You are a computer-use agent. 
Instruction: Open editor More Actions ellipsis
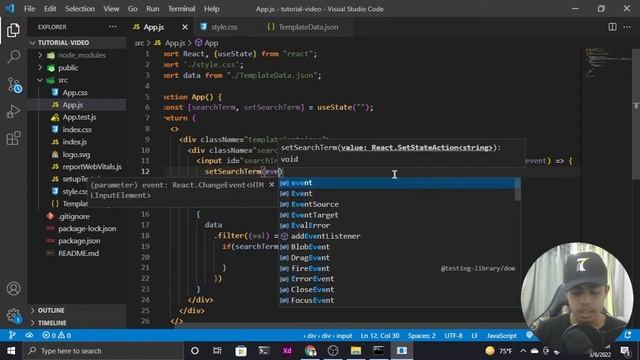(627, 27)
